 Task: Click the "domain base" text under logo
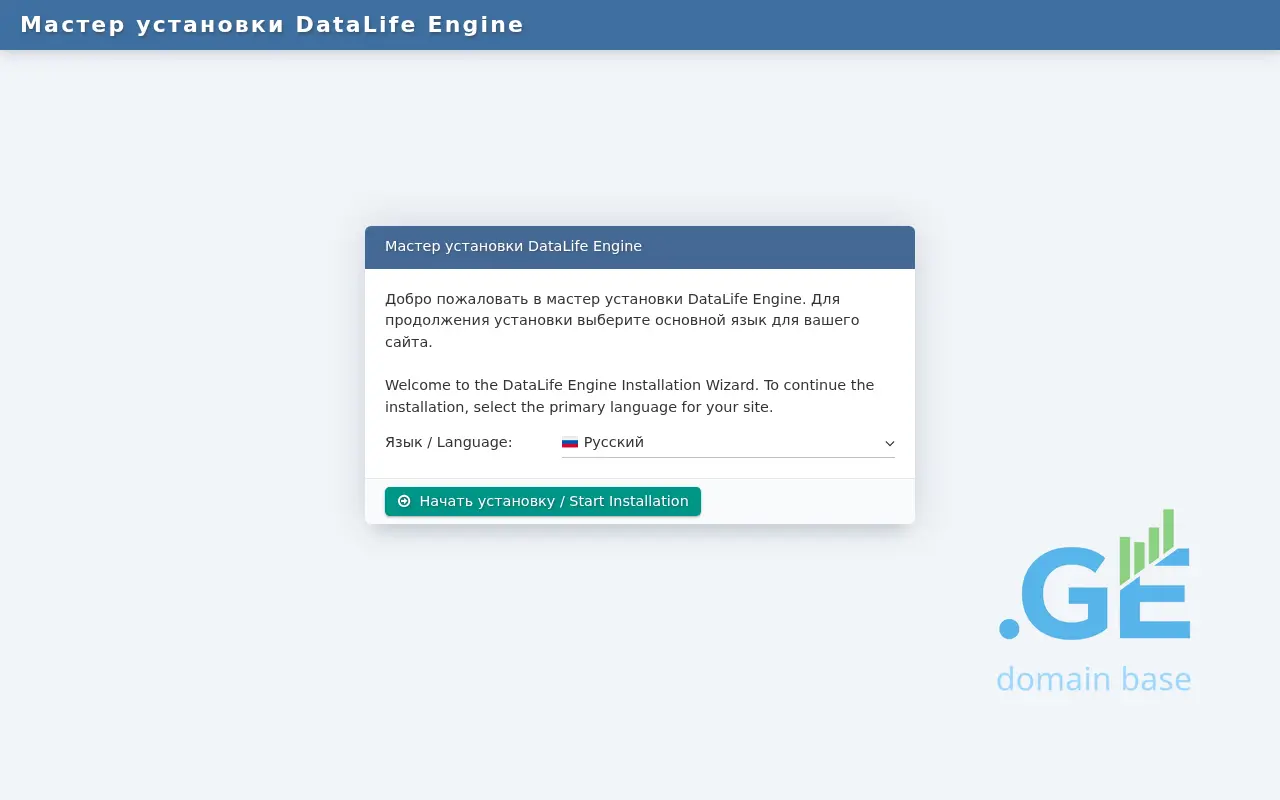pyautogui.click(x=1093, y=679)
